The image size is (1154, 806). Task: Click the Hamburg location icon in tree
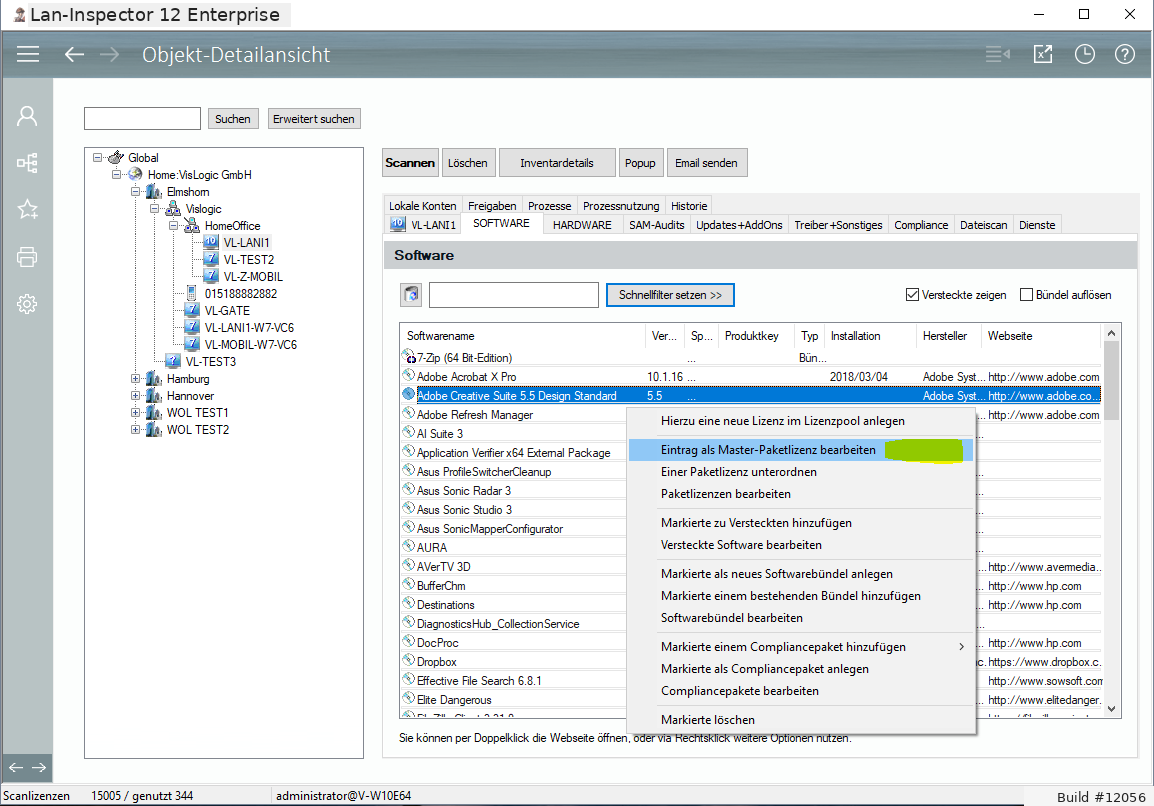point(154,379)
